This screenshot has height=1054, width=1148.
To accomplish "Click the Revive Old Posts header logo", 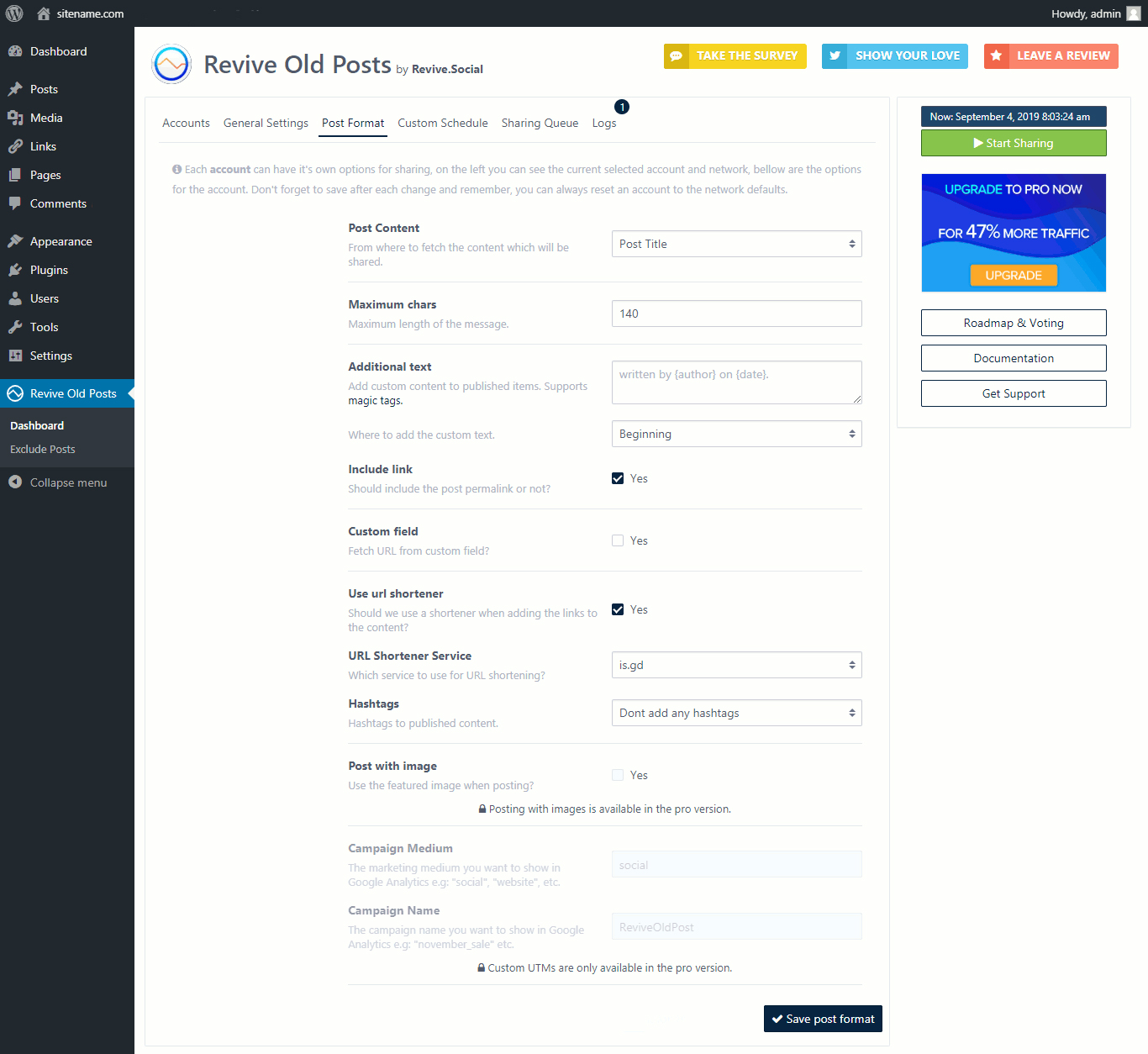I will (x=171, y=64).
